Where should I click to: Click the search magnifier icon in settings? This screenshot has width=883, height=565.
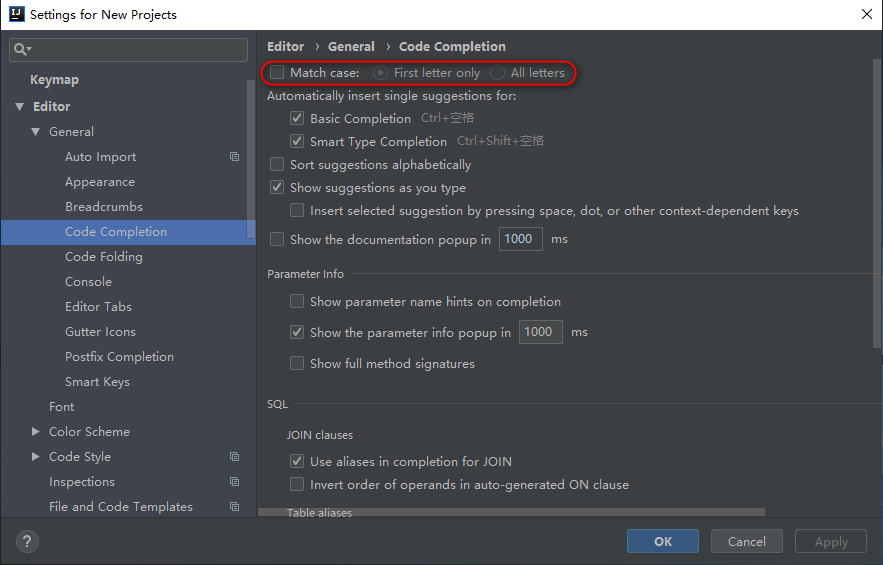[20, 50]
